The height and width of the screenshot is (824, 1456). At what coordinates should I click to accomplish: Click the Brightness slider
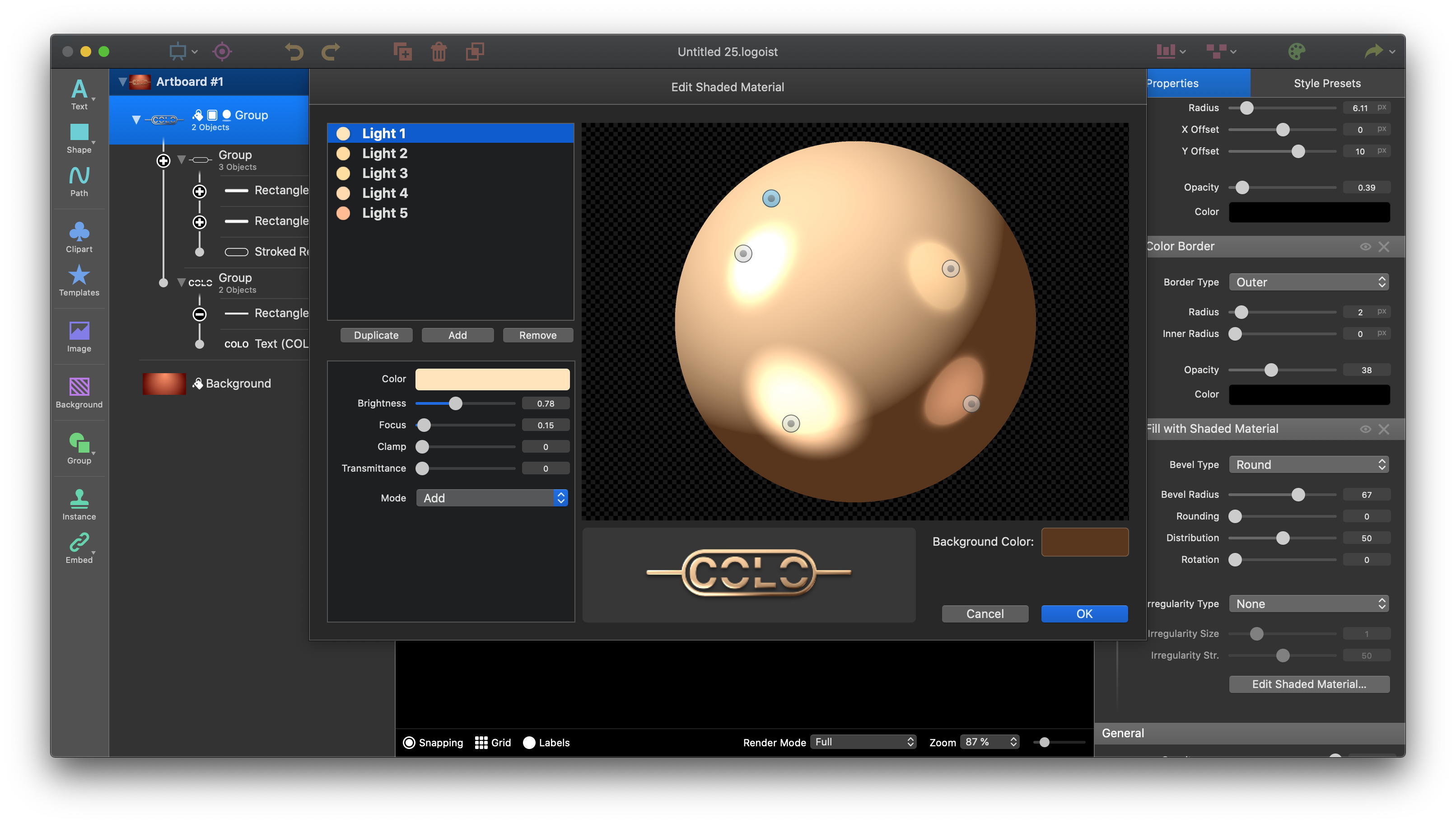pyautogui.click(x=465, y=403)
